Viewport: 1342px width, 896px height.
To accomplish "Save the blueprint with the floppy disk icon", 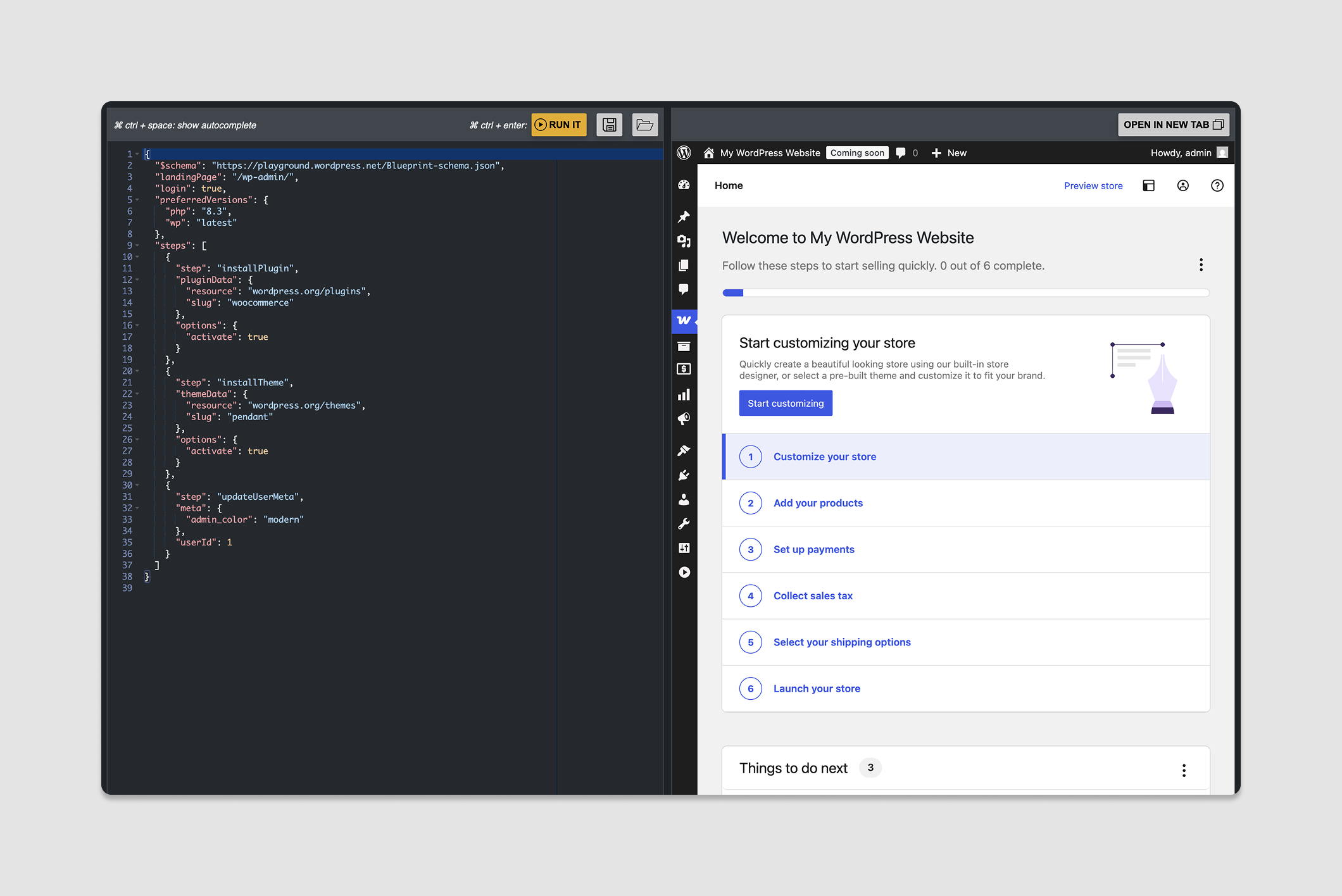I will [610, 125].
